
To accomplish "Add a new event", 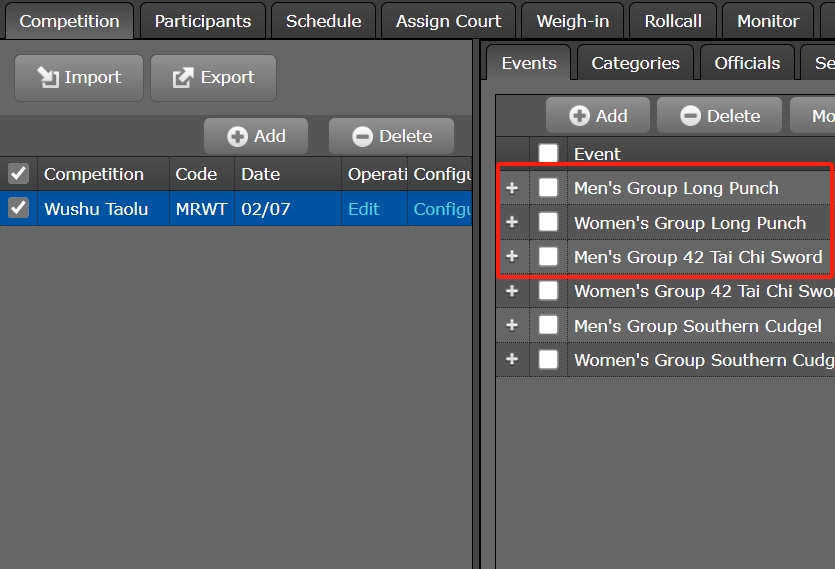I will tap(598, 116).
